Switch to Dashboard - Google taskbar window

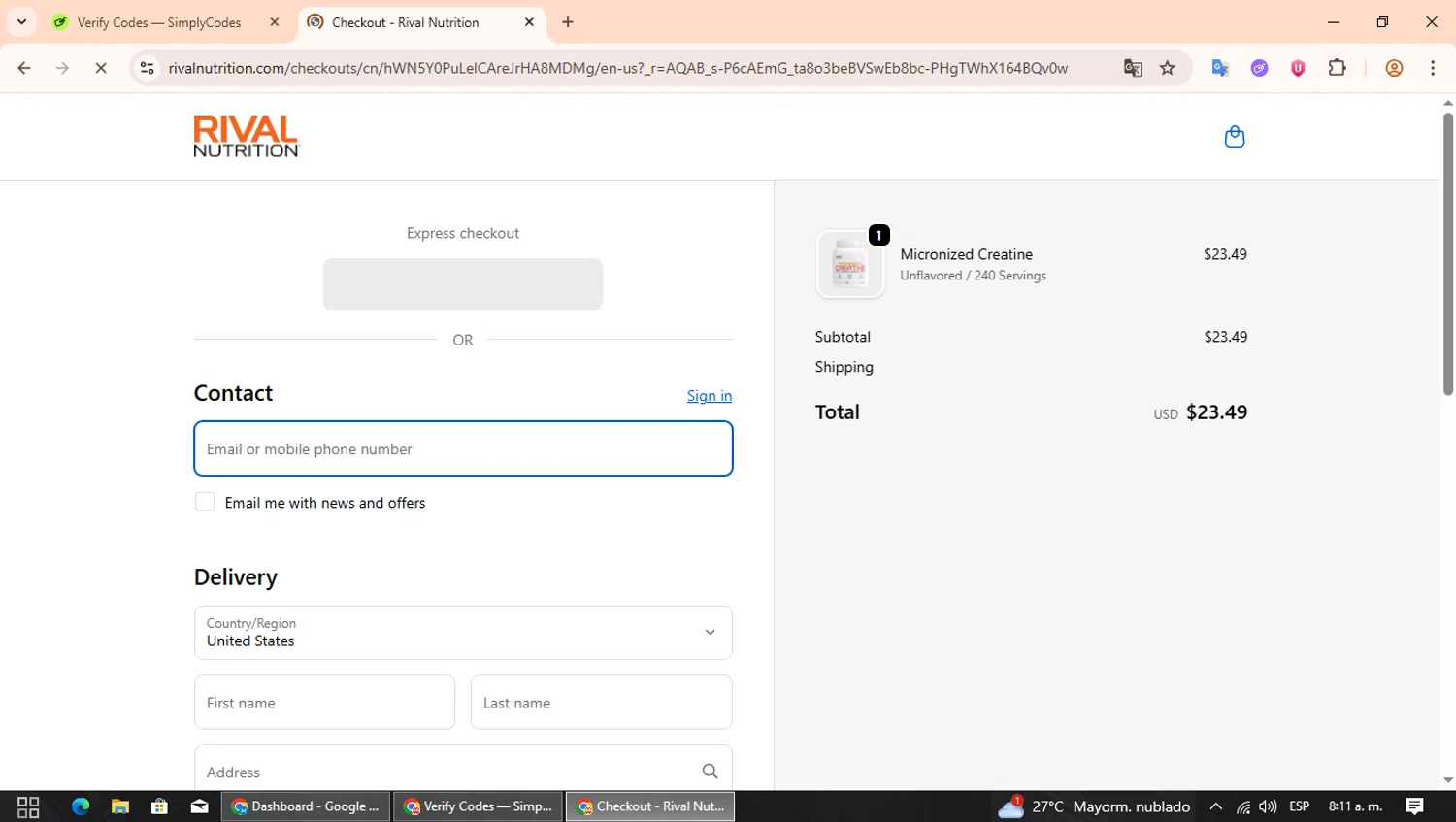point(306,806)
